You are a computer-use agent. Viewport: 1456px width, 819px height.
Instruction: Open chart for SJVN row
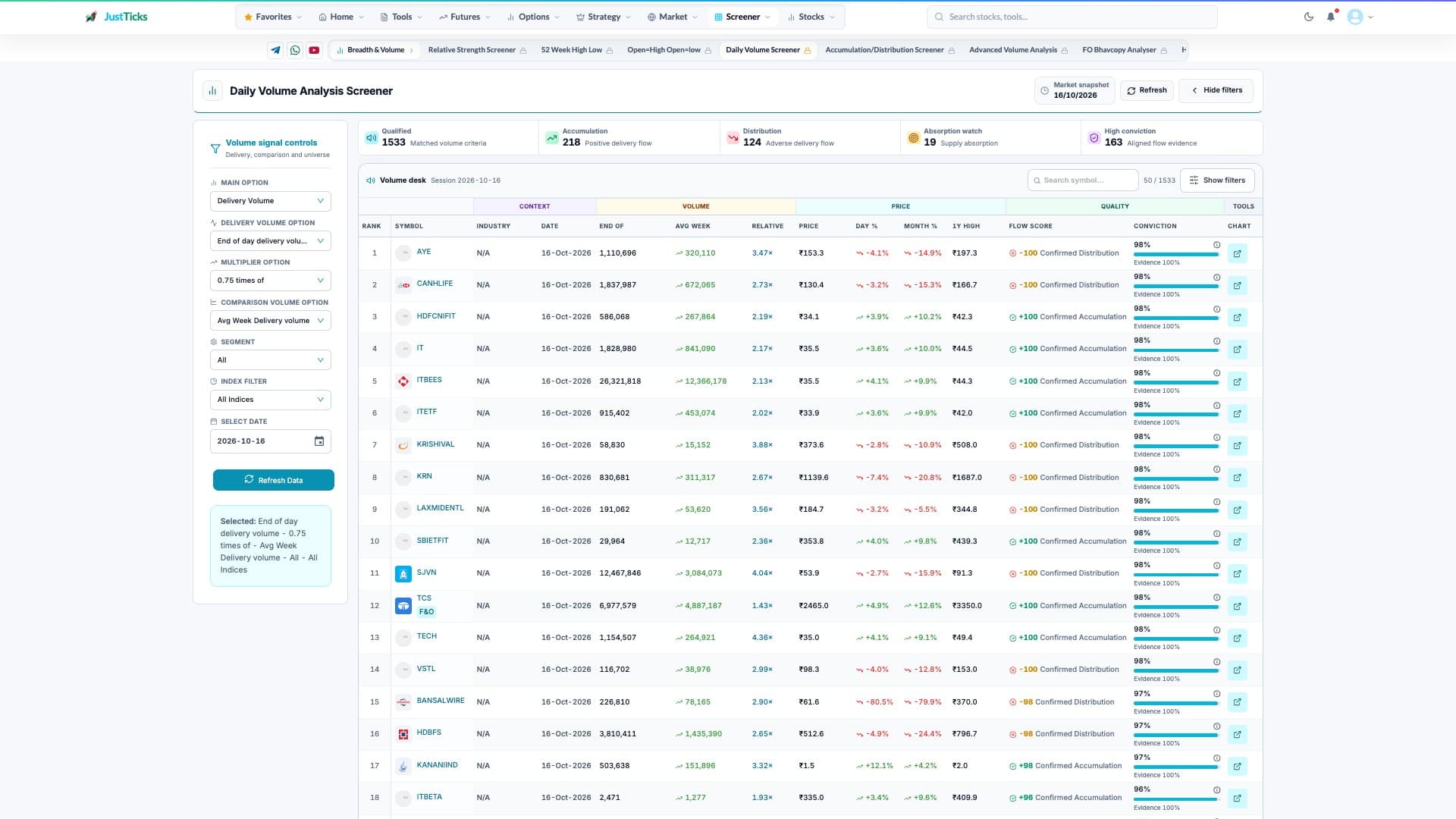pyautogui.click(x=1238, y=573)
